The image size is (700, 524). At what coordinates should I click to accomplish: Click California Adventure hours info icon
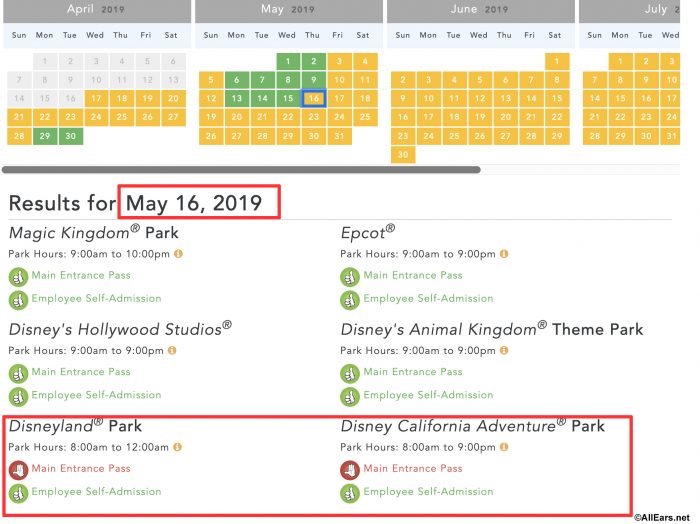tap(504, 447)
